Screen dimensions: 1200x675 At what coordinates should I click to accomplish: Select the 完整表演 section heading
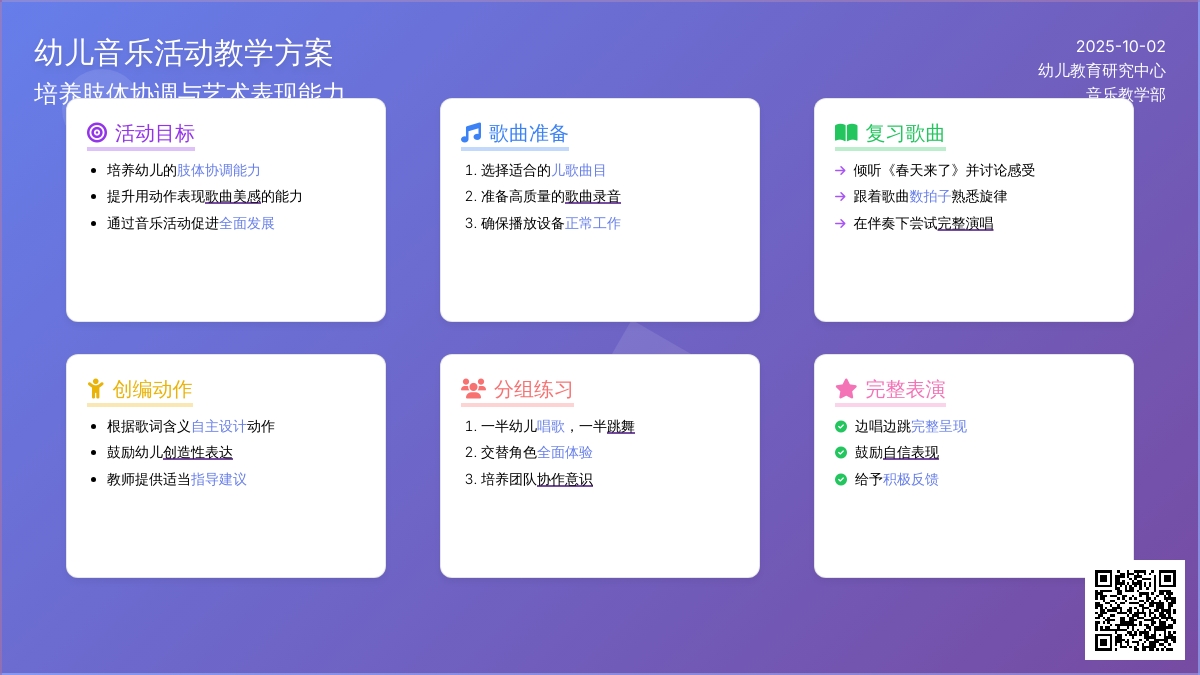point(904,389)
